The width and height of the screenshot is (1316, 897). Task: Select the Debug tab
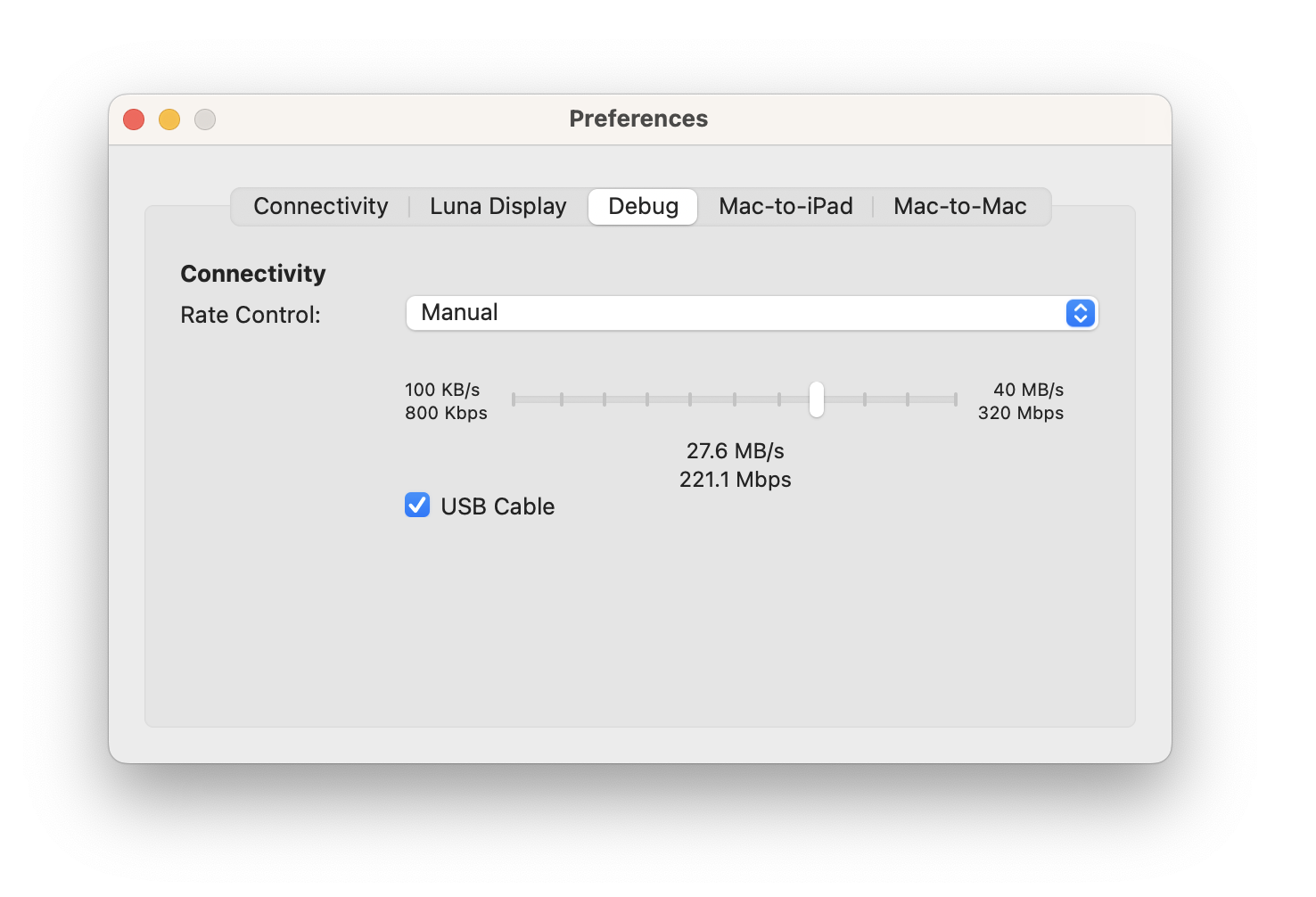click(642, 206)
